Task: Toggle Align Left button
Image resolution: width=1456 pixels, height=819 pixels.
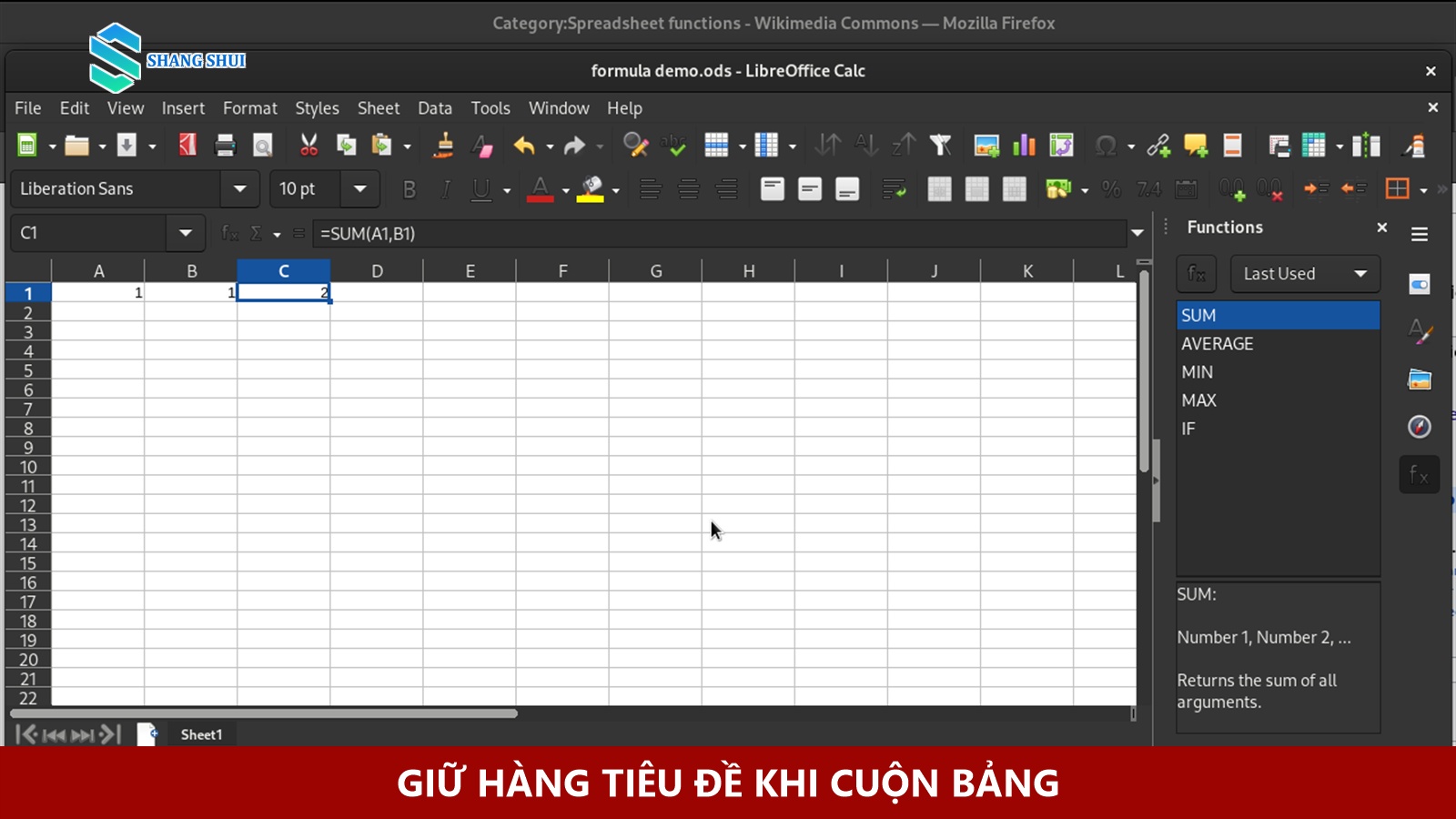Action: [651, 189]
